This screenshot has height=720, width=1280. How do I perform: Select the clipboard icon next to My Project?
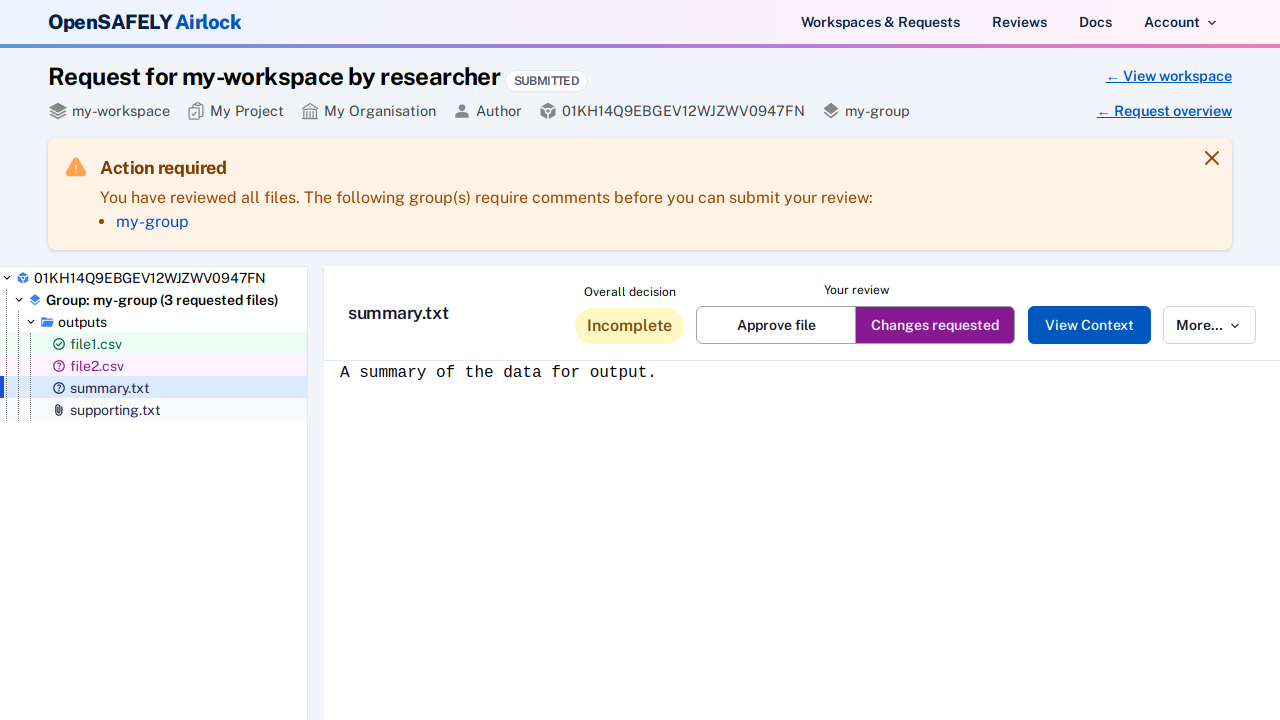point(196,111)
